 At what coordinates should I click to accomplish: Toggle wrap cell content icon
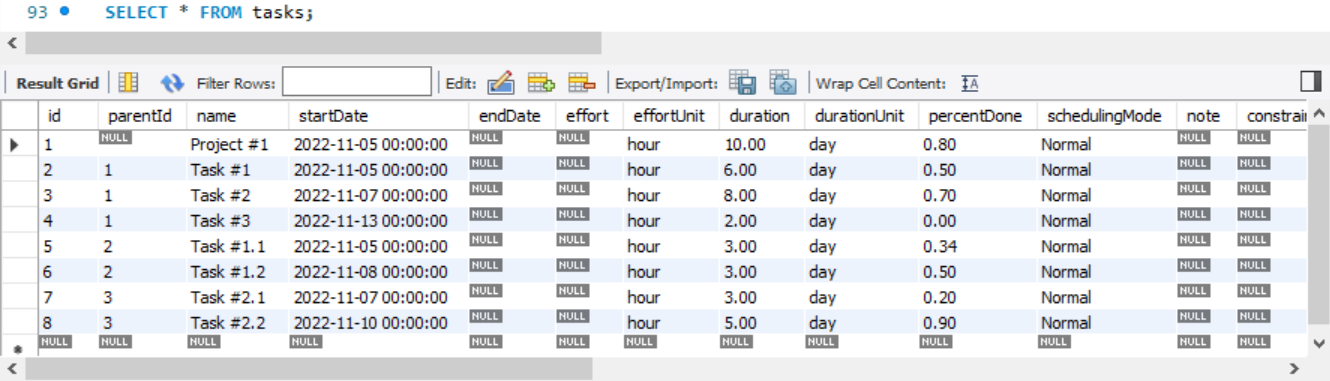[969, 83]
